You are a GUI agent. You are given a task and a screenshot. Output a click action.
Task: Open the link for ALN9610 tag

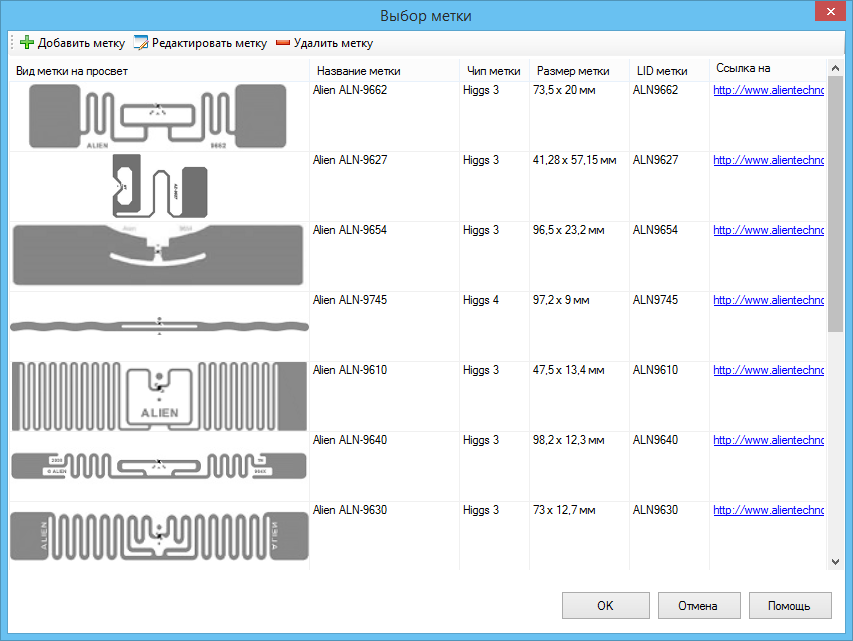coord(768,370)
